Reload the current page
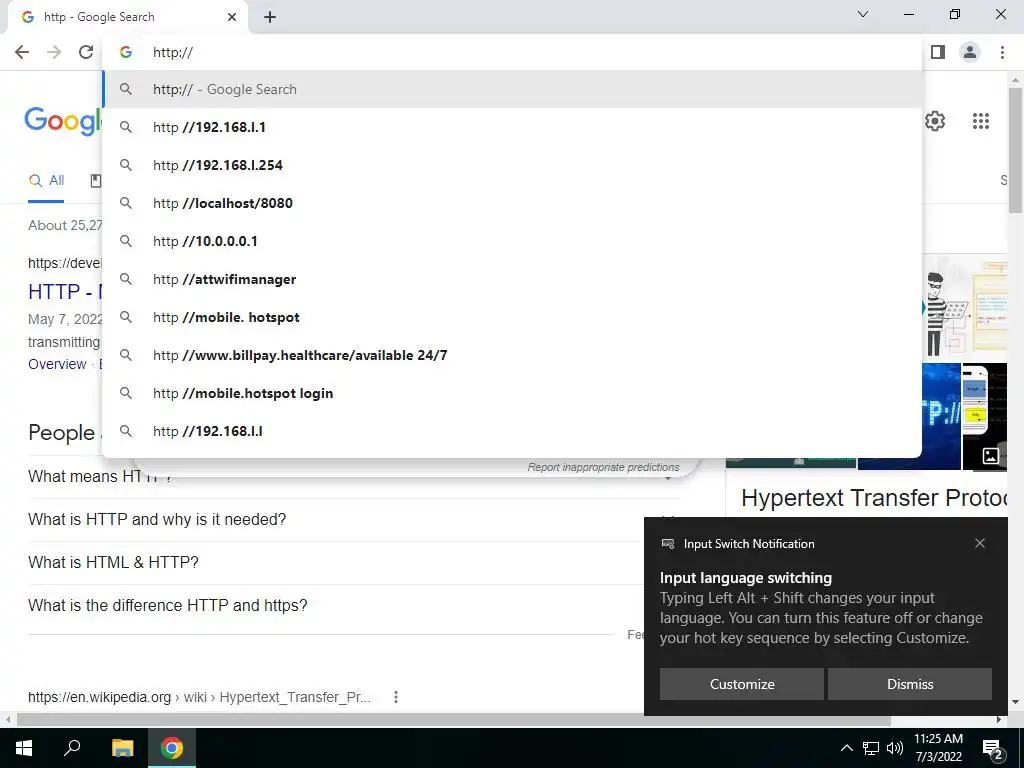 pos(86,52)
